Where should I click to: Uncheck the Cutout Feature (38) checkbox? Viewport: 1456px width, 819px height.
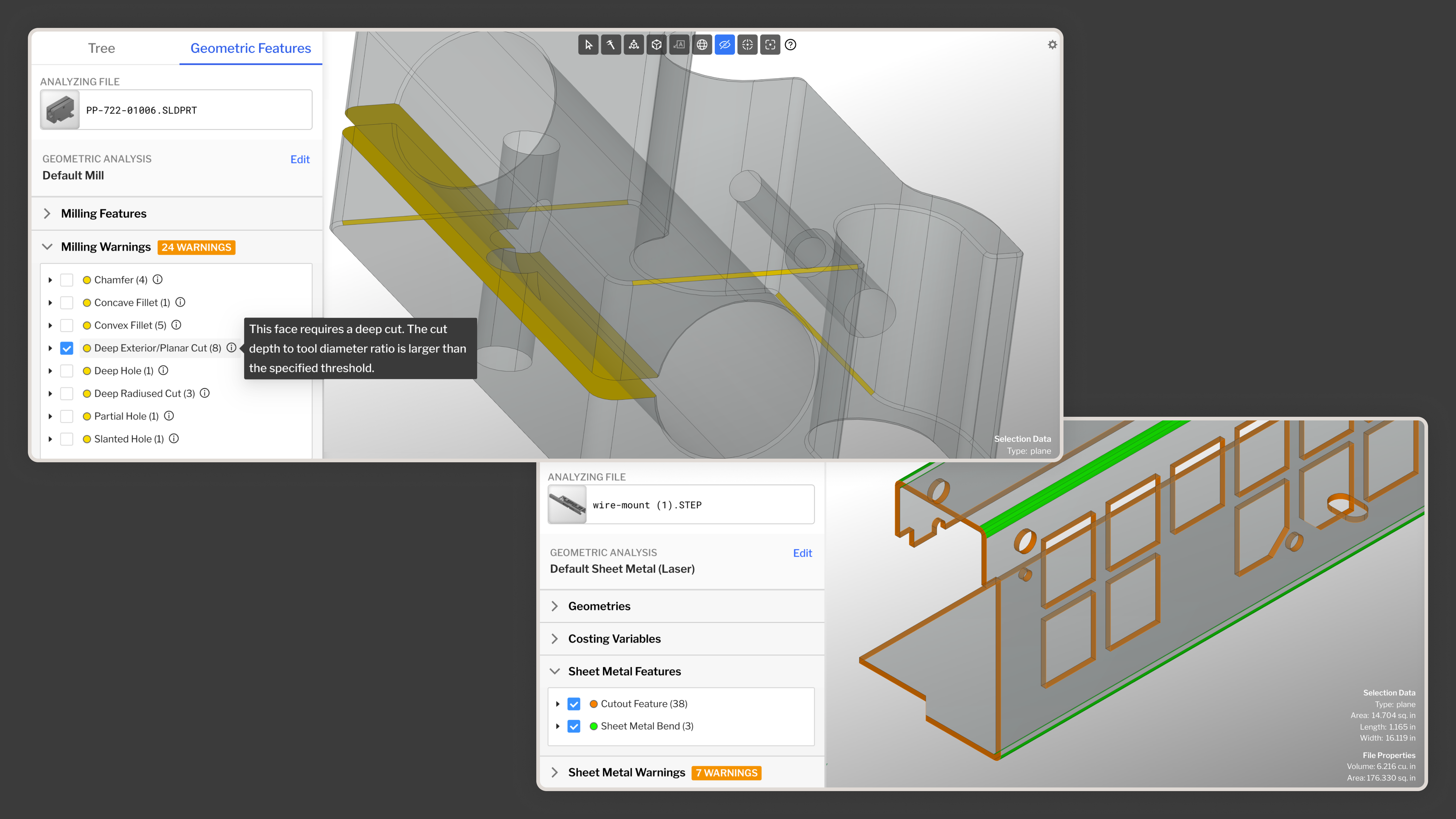point(574,704)
